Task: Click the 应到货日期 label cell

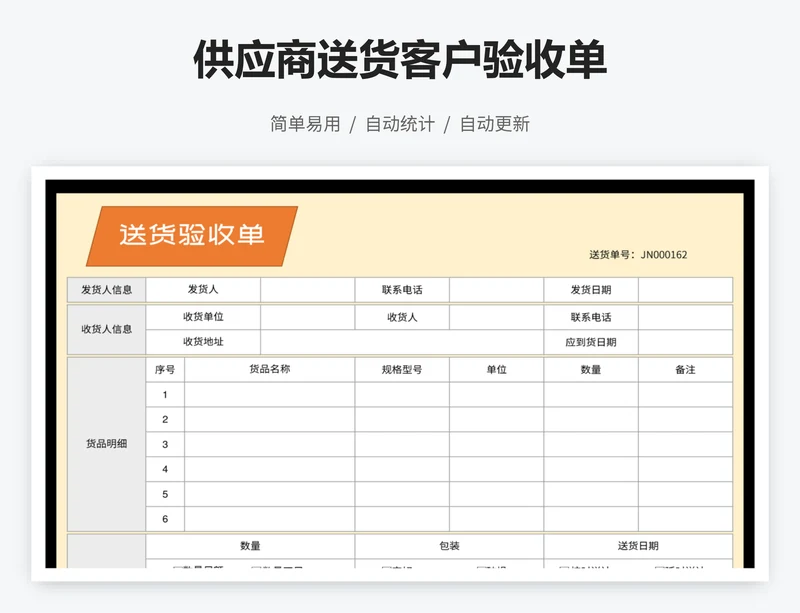Action: coord(591,342)
